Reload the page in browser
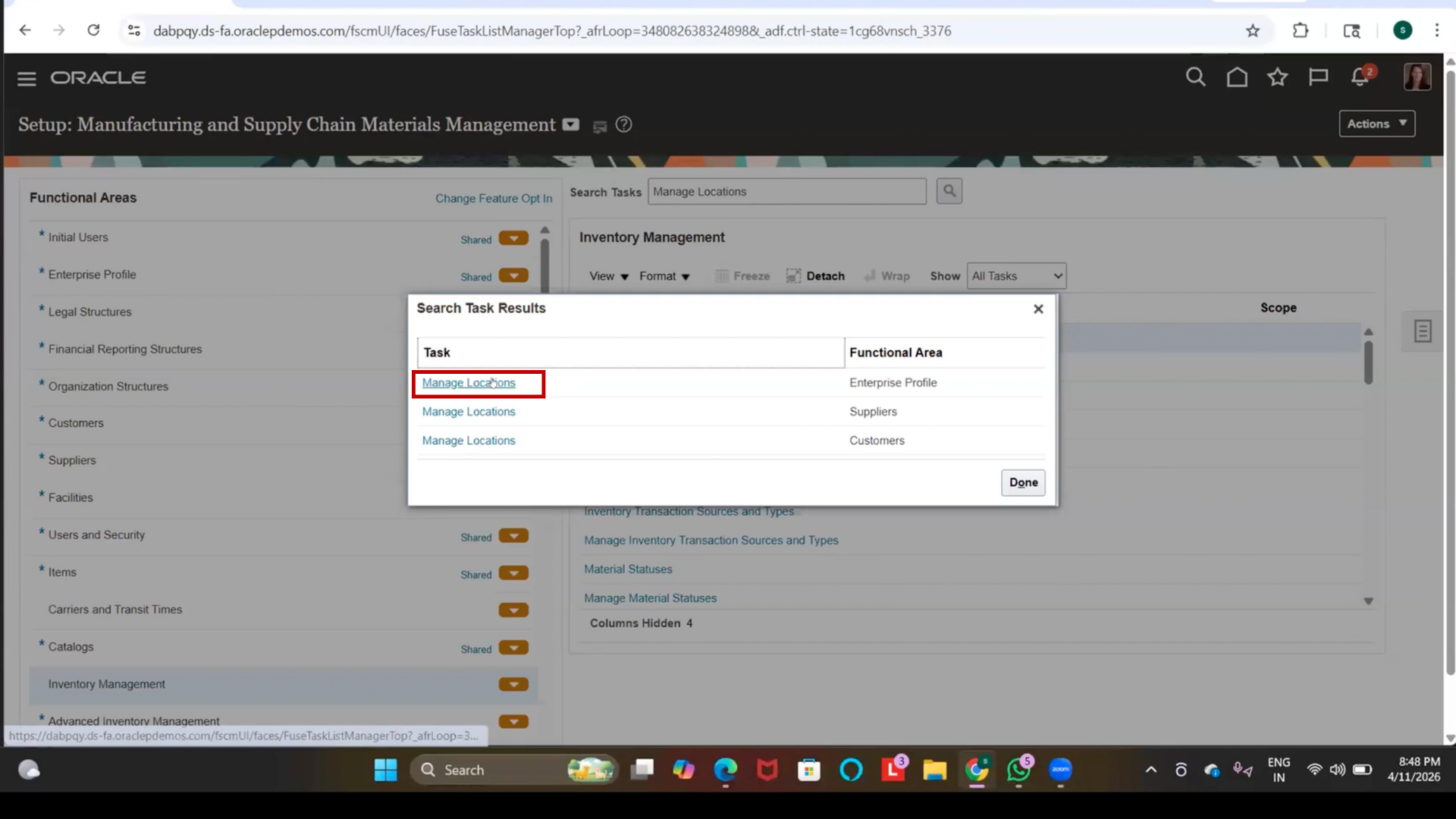The height and width of the screenshot is (819, 1456). point(93,30)
